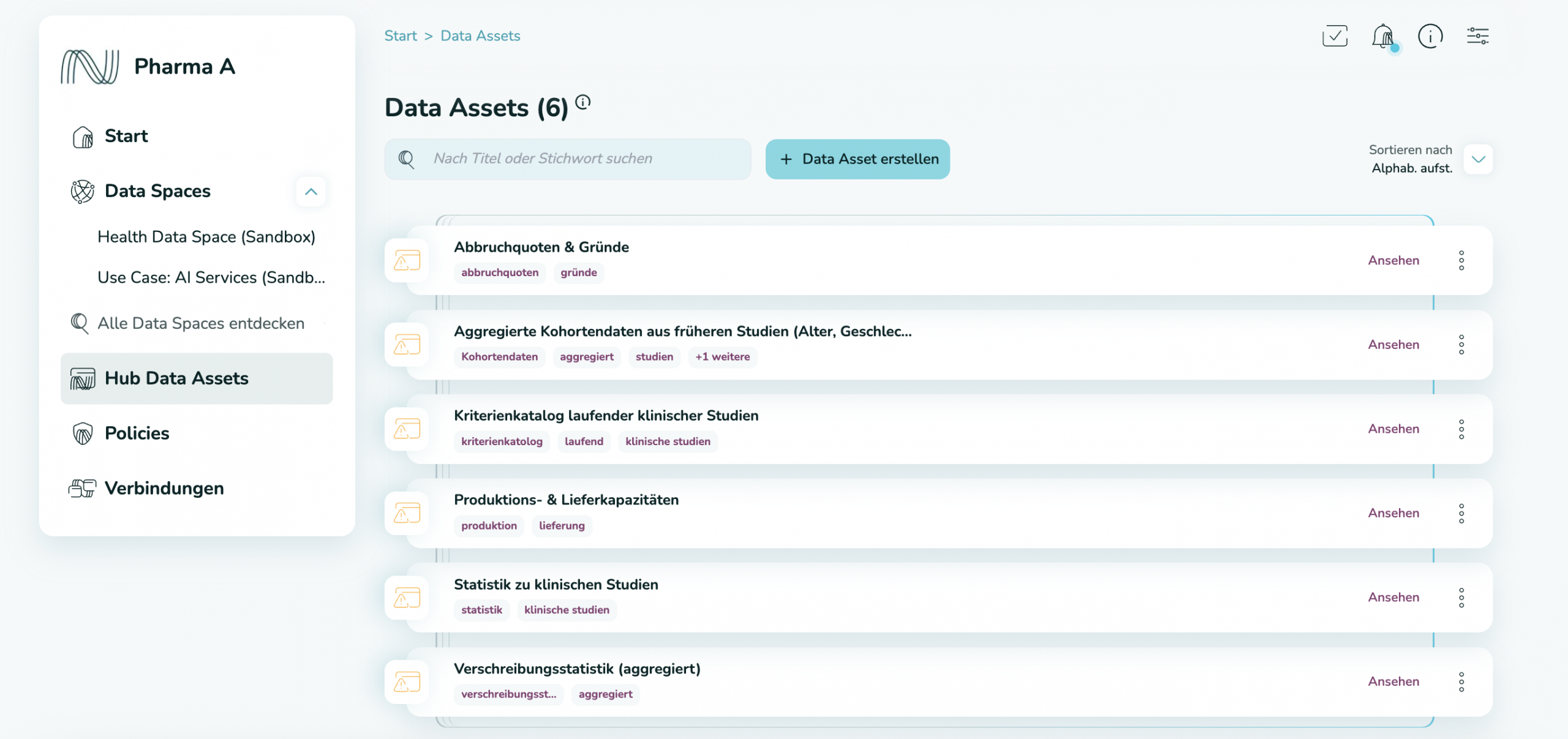Select Health Data Space (Sandbox)
Image resolution: width=1568 pixels, height=739 pixels.
click(206, 237)
